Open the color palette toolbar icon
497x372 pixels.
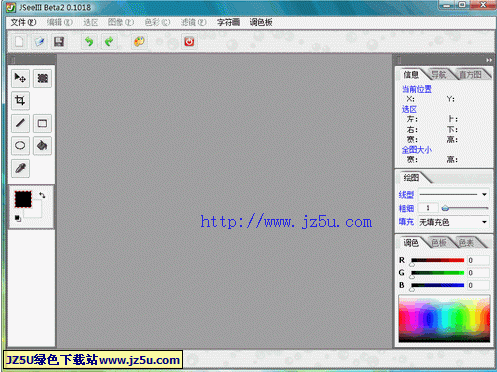click(x=139, y=42)
